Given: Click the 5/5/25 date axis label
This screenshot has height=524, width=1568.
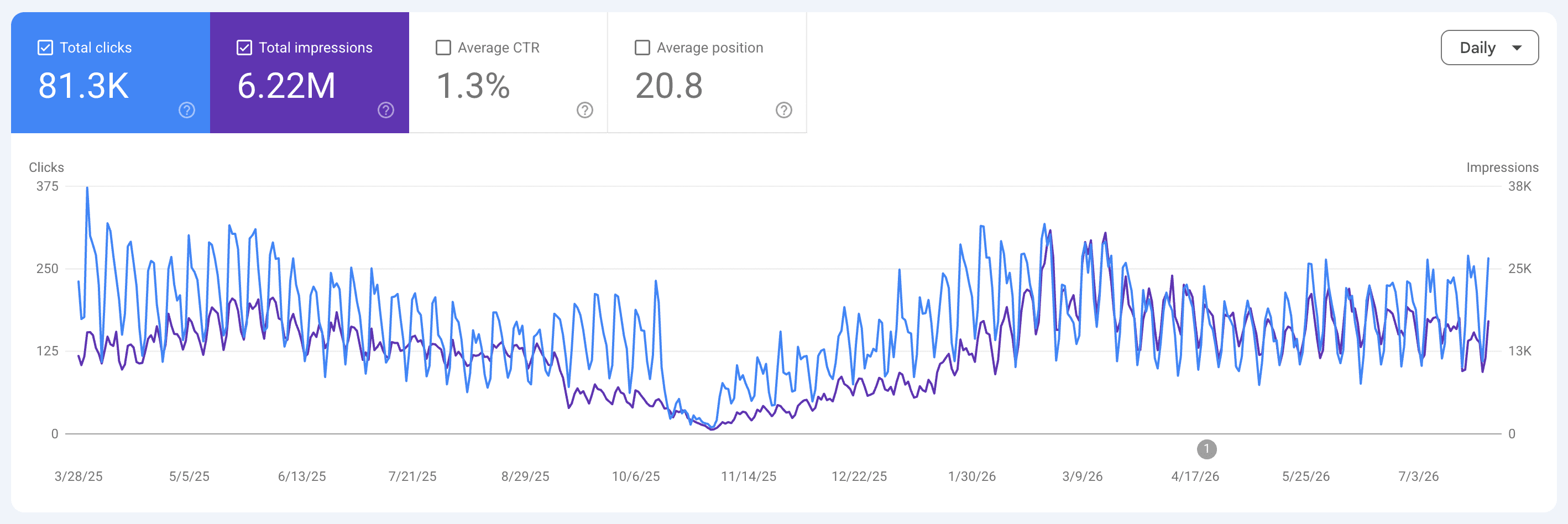Looking at the screenshot, I should 189,476.
